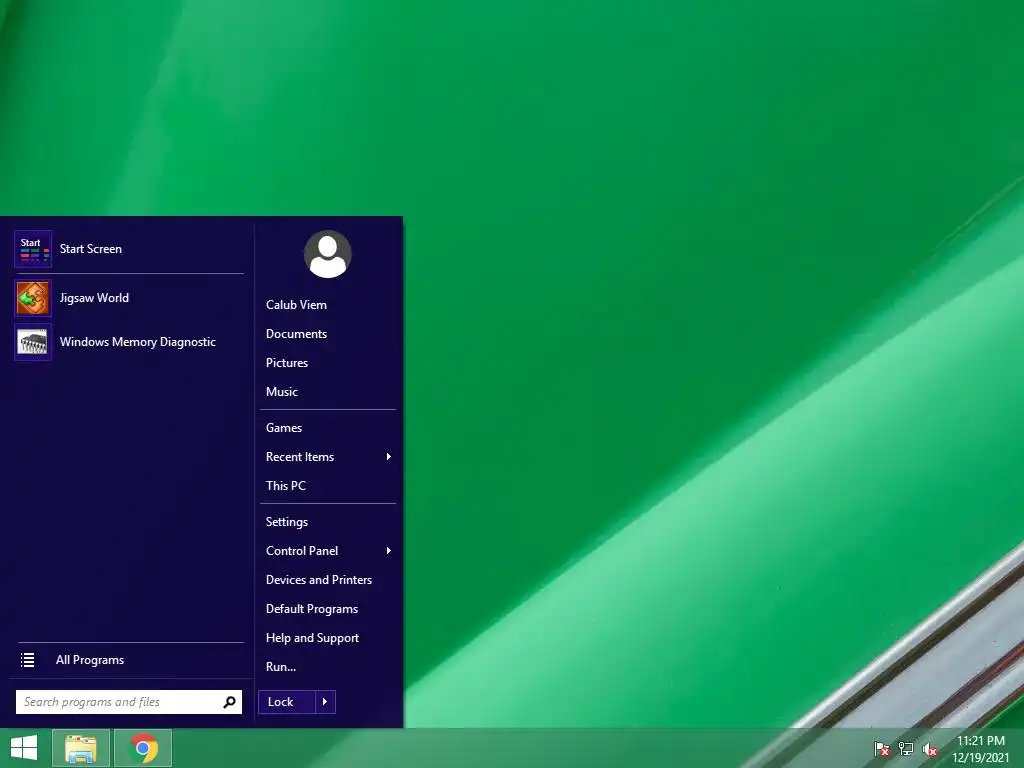Open Windows Memory Diagnostic chip icon

[33, 342]
